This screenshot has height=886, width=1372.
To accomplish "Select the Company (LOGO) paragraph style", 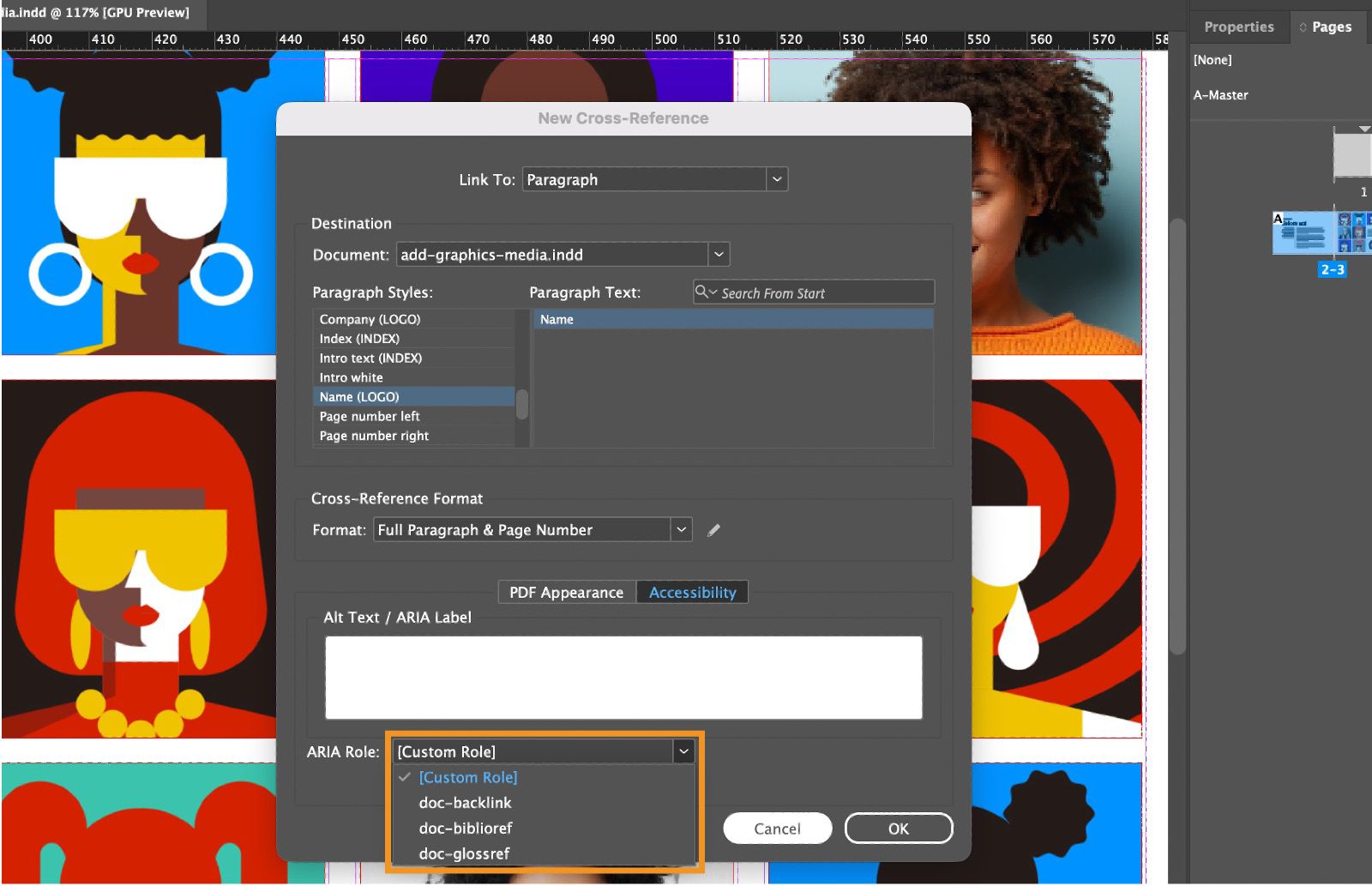I will tap(369, 318).
